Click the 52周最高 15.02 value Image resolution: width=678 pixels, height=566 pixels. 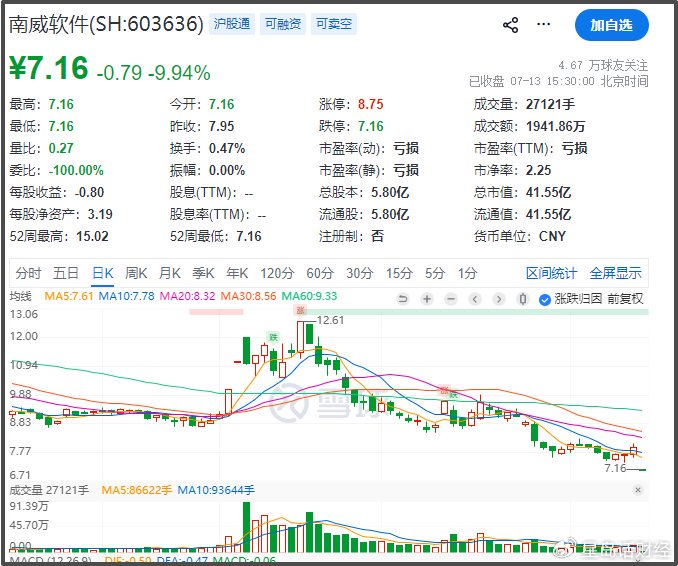[93, 237]
